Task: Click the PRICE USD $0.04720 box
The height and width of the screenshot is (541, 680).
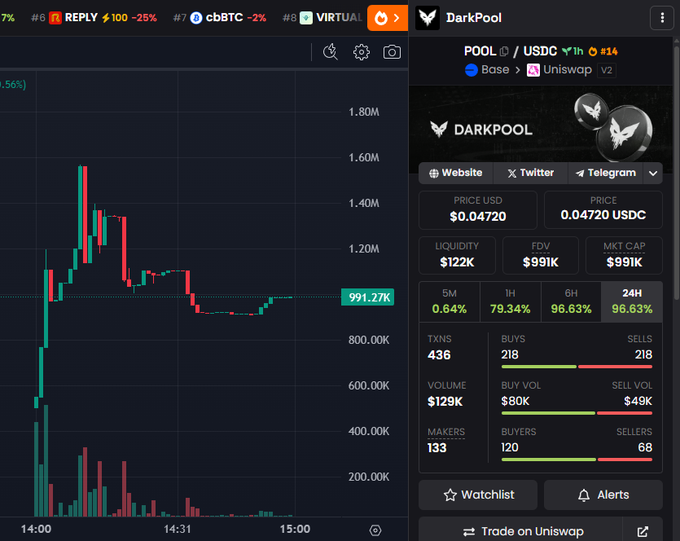Action: 478,210
